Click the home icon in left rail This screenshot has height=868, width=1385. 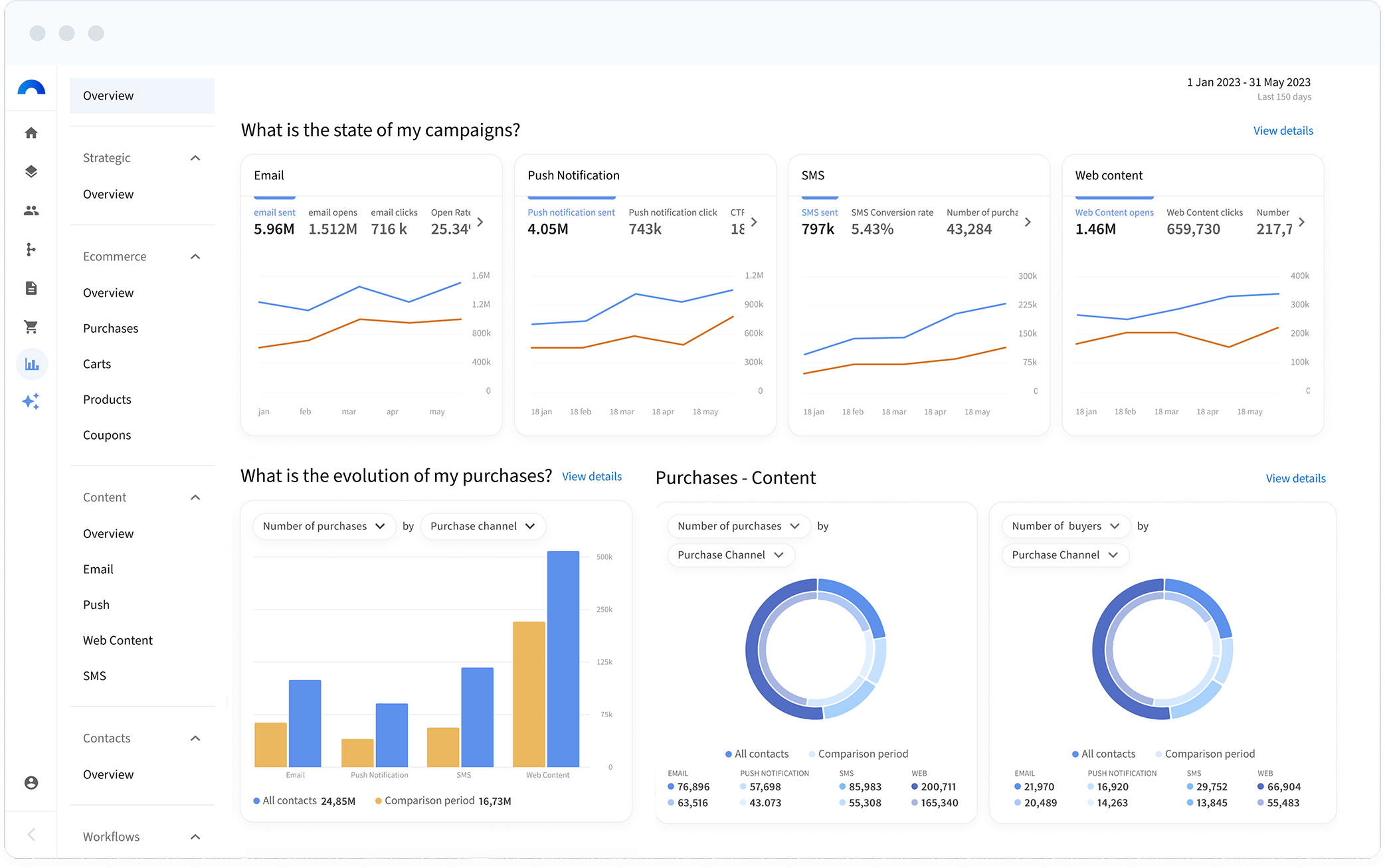pyautogui.click(x=31, y=133)
